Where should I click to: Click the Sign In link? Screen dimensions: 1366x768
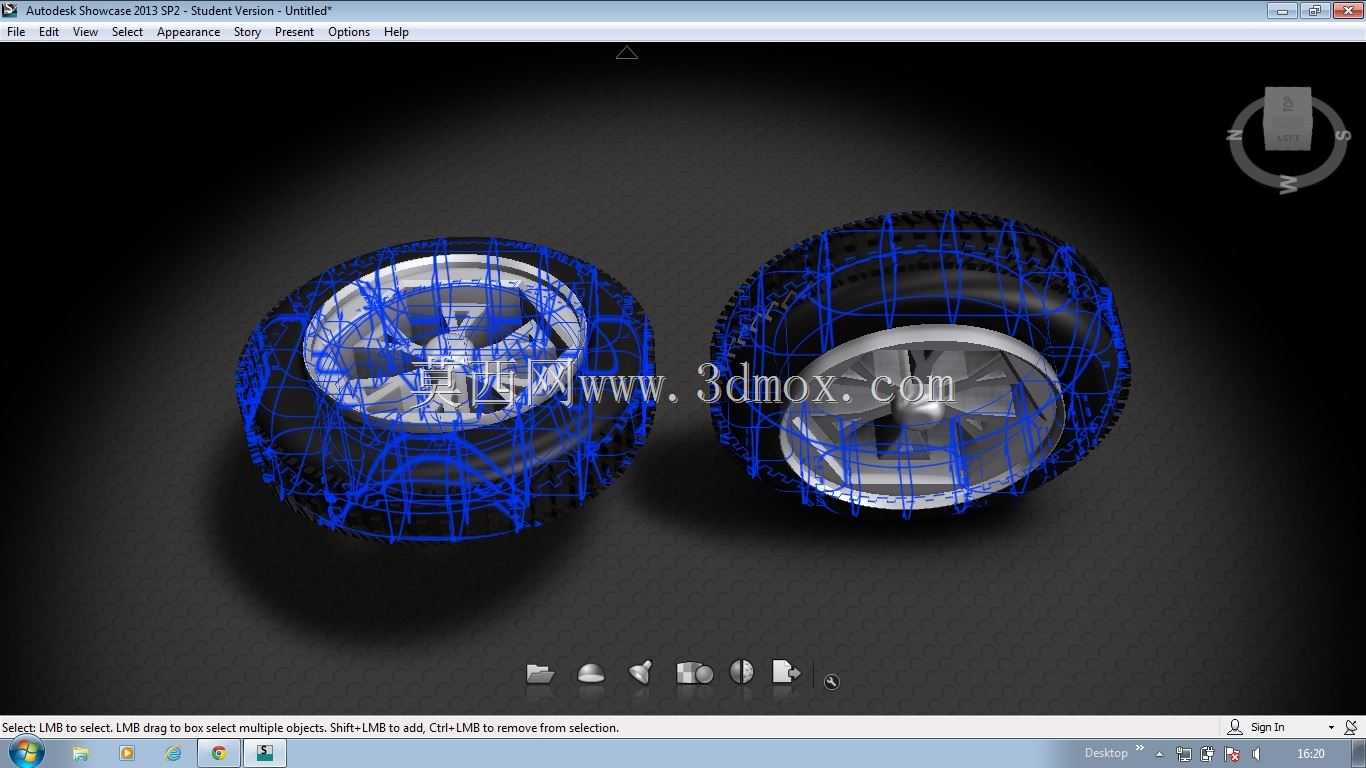tap(1267, 728)
